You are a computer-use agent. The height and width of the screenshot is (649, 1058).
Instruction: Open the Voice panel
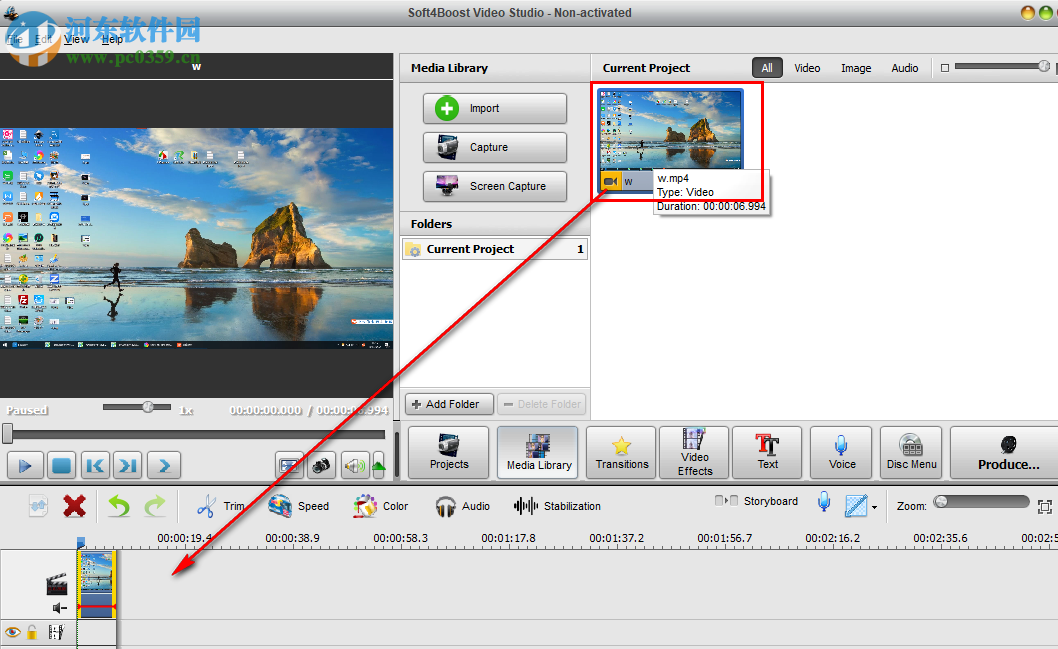pos(841,453)
